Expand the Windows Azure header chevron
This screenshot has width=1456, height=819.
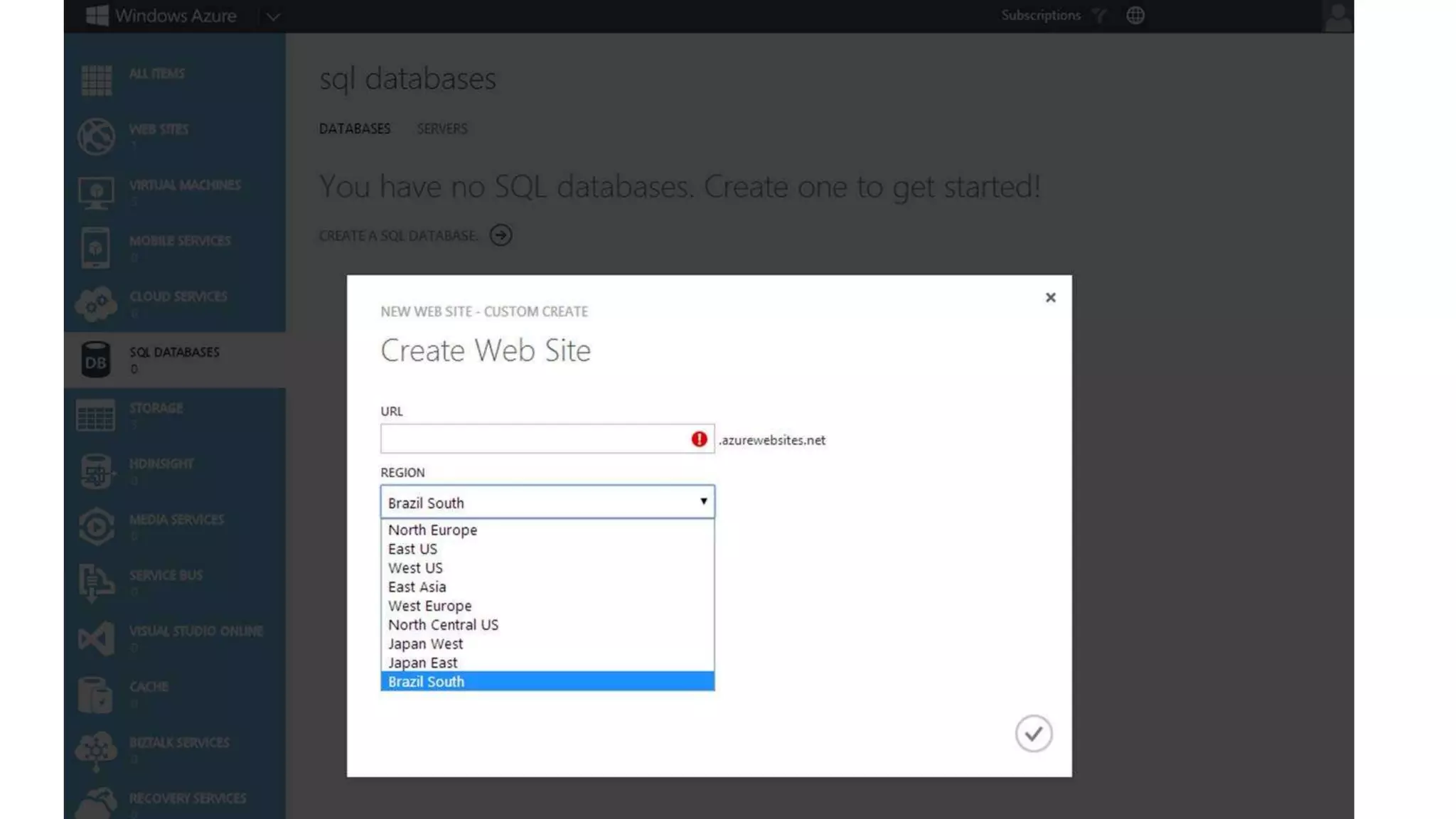[273, 16]
